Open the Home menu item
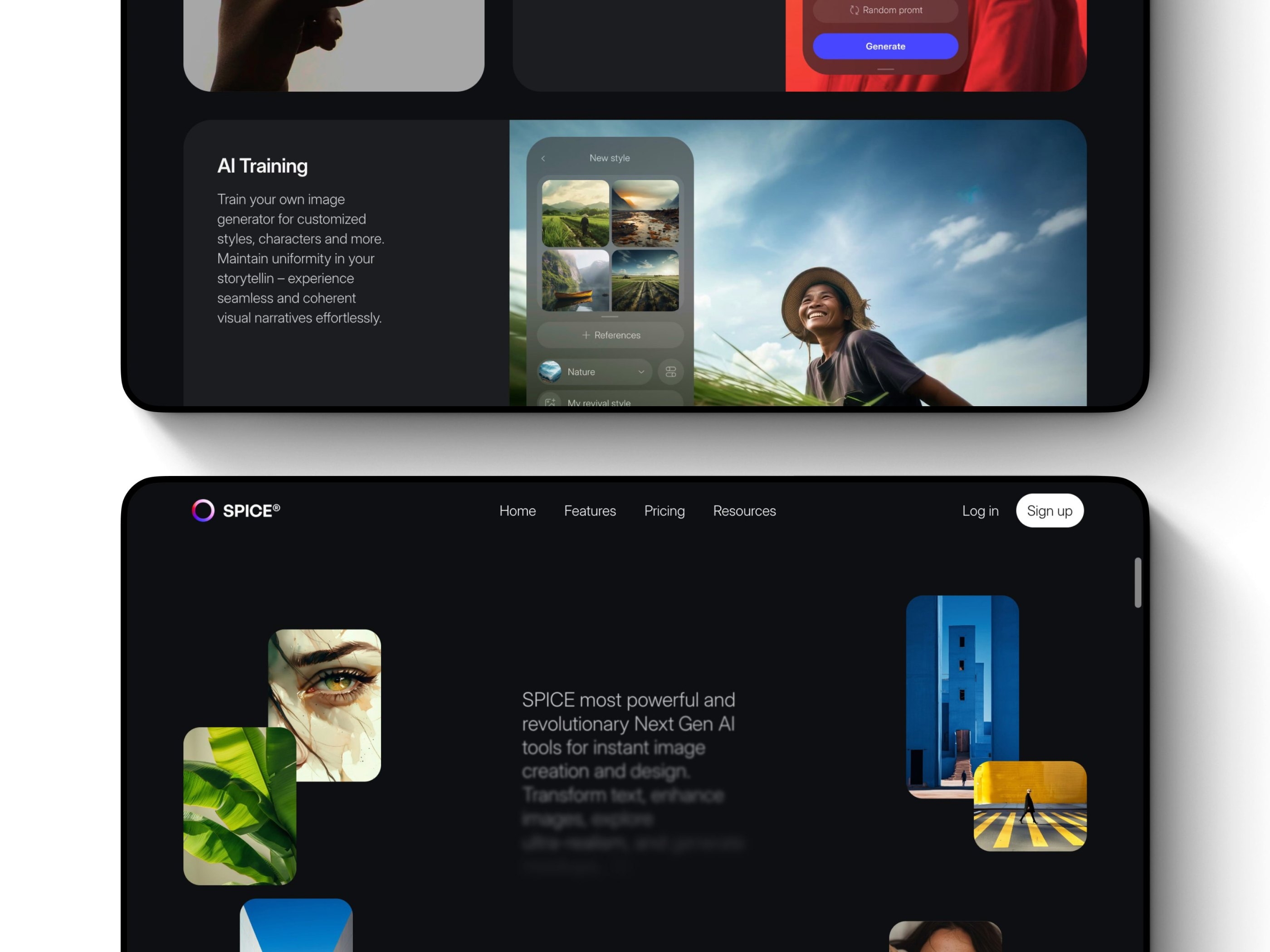The image size is (1270, 952). pyautogui.click(x=518, y=511)
